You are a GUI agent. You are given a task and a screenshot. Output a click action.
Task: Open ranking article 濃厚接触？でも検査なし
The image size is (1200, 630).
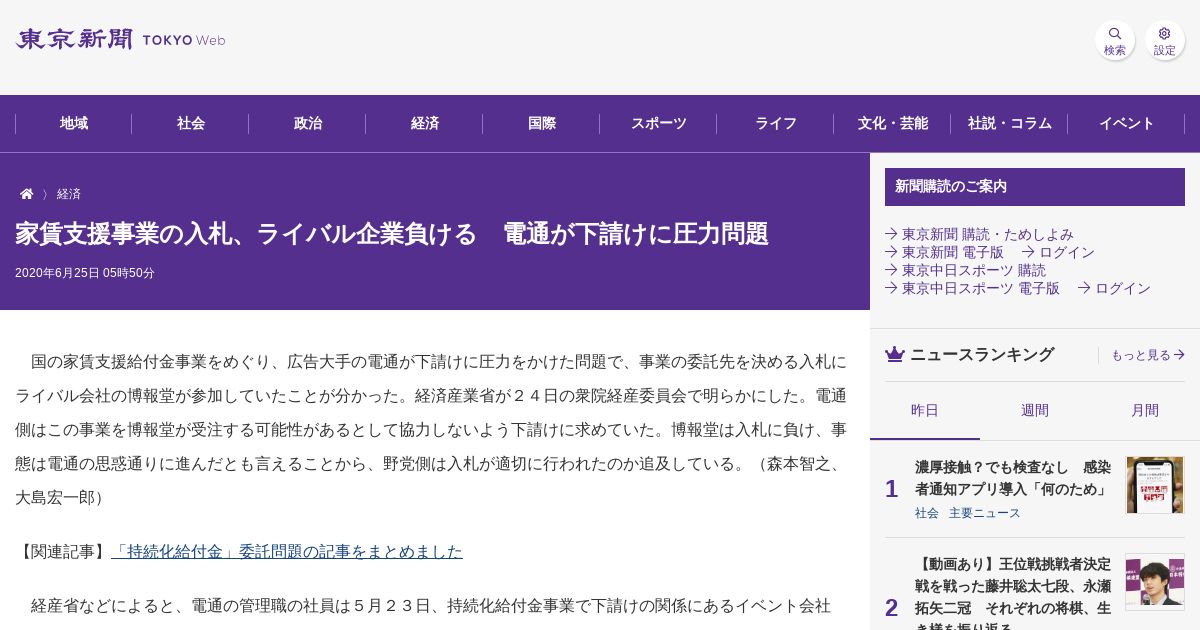tap(1013, 478)
